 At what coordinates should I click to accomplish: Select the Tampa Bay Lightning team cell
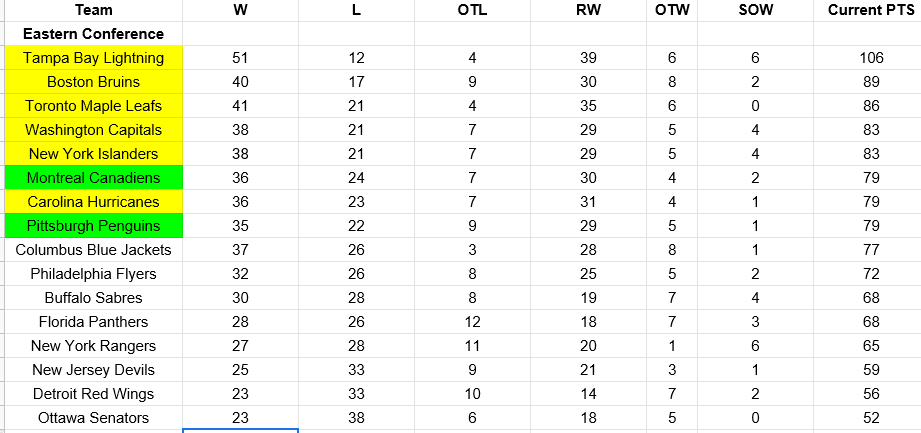point(94,58)
